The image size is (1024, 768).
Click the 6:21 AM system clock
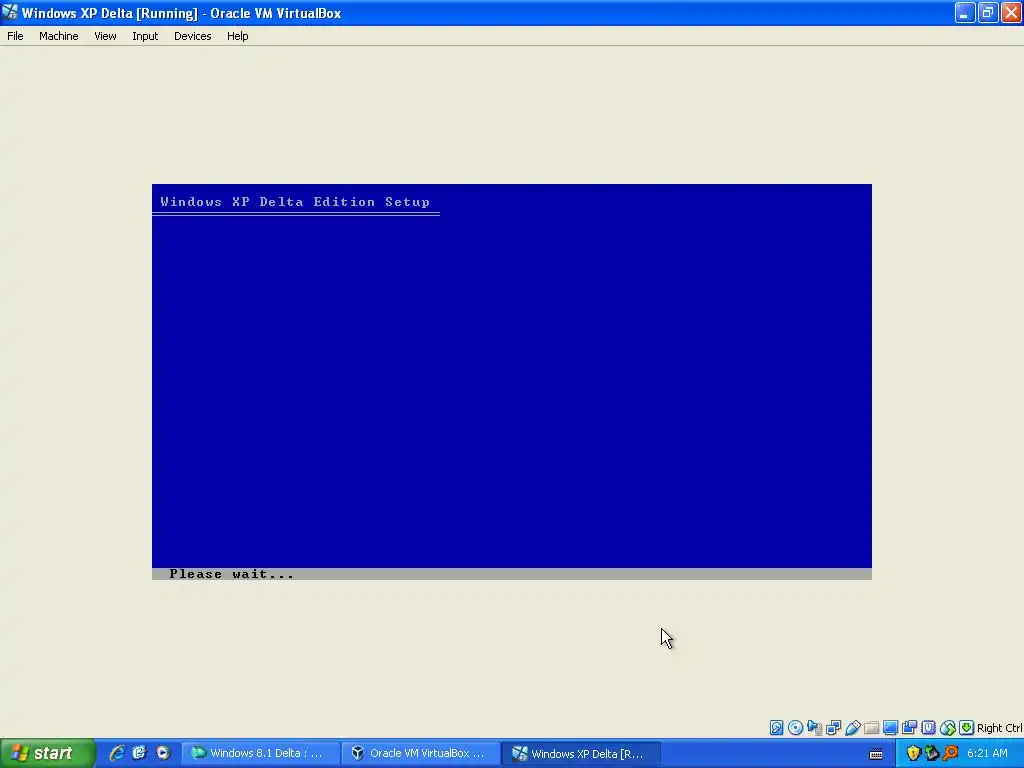click(987, 753)
